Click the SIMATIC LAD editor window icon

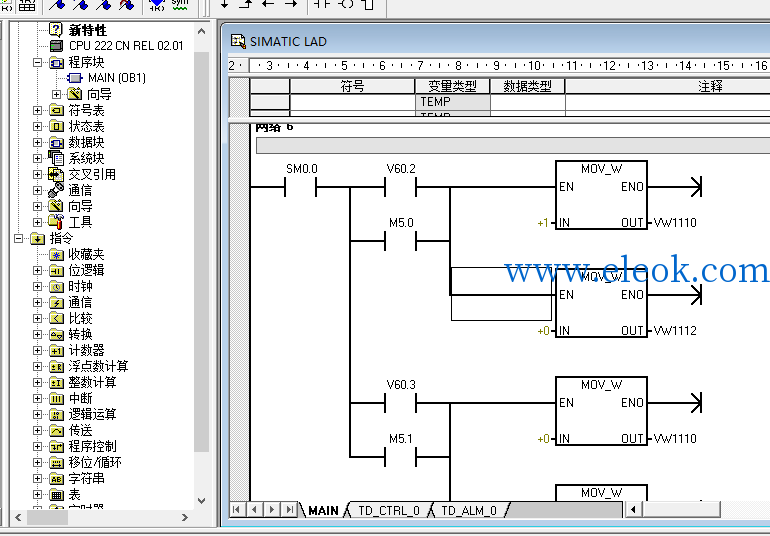pyautogui.click(x=238, y=41)
